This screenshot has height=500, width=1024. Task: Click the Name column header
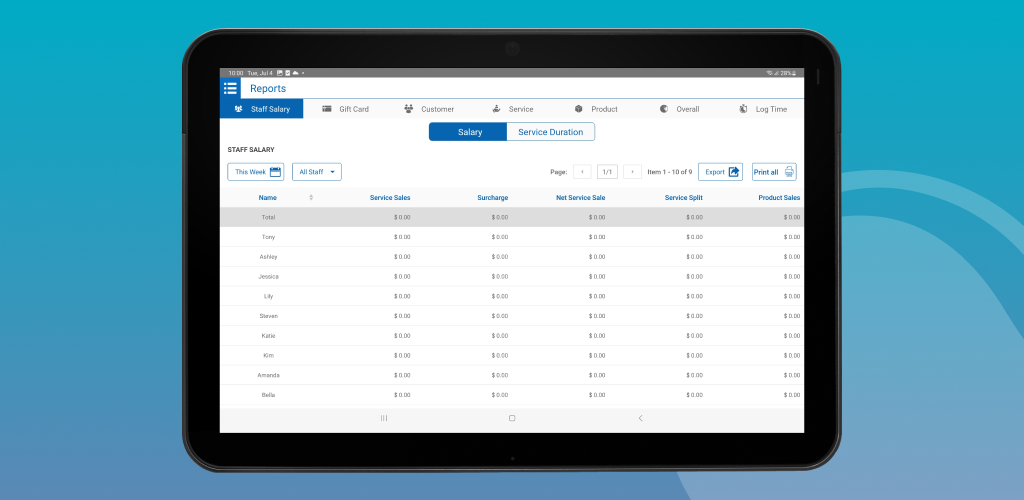[268, 197]
